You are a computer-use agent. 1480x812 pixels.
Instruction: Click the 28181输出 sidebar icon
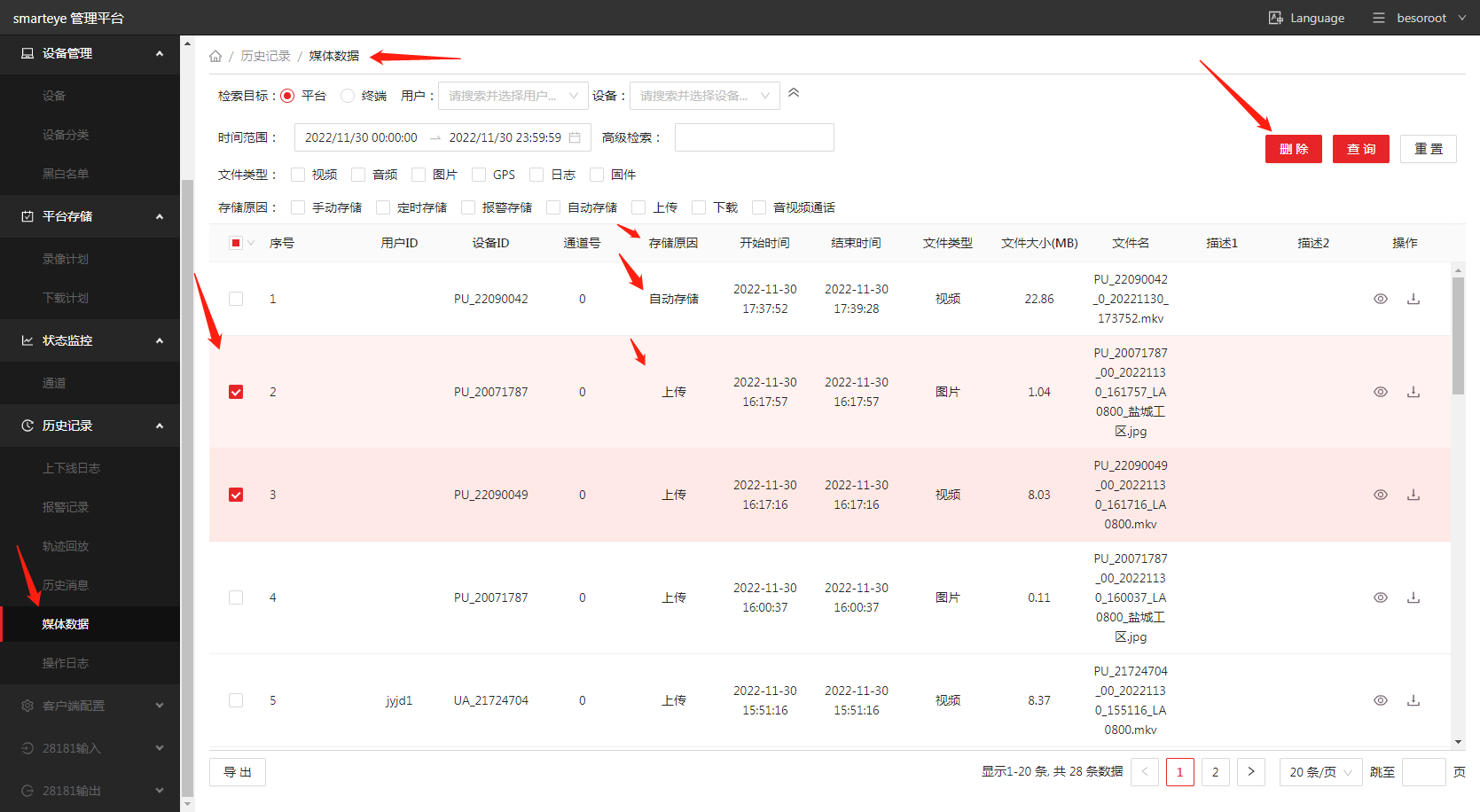(27, 791)
